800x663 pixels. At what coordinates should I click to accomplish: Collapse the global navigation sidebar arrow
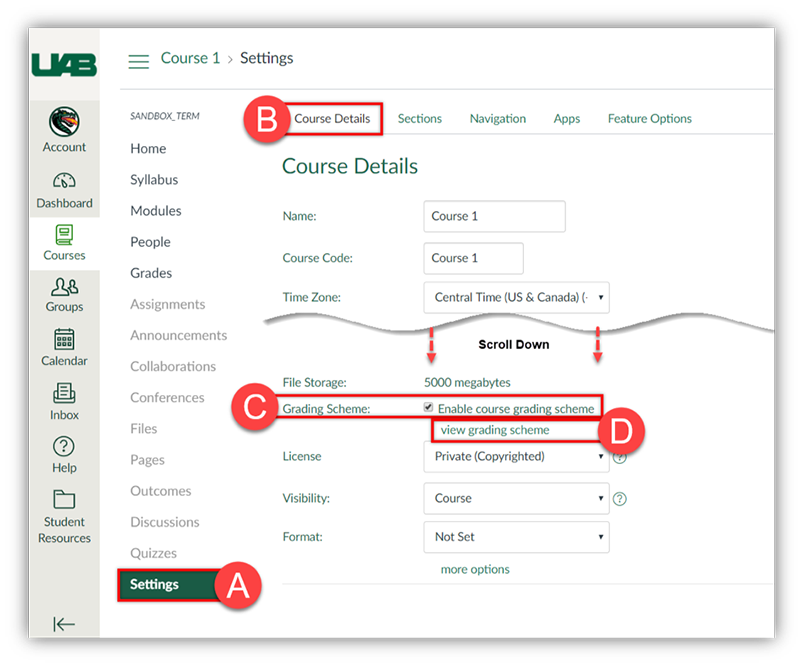[x=64, y=625]
